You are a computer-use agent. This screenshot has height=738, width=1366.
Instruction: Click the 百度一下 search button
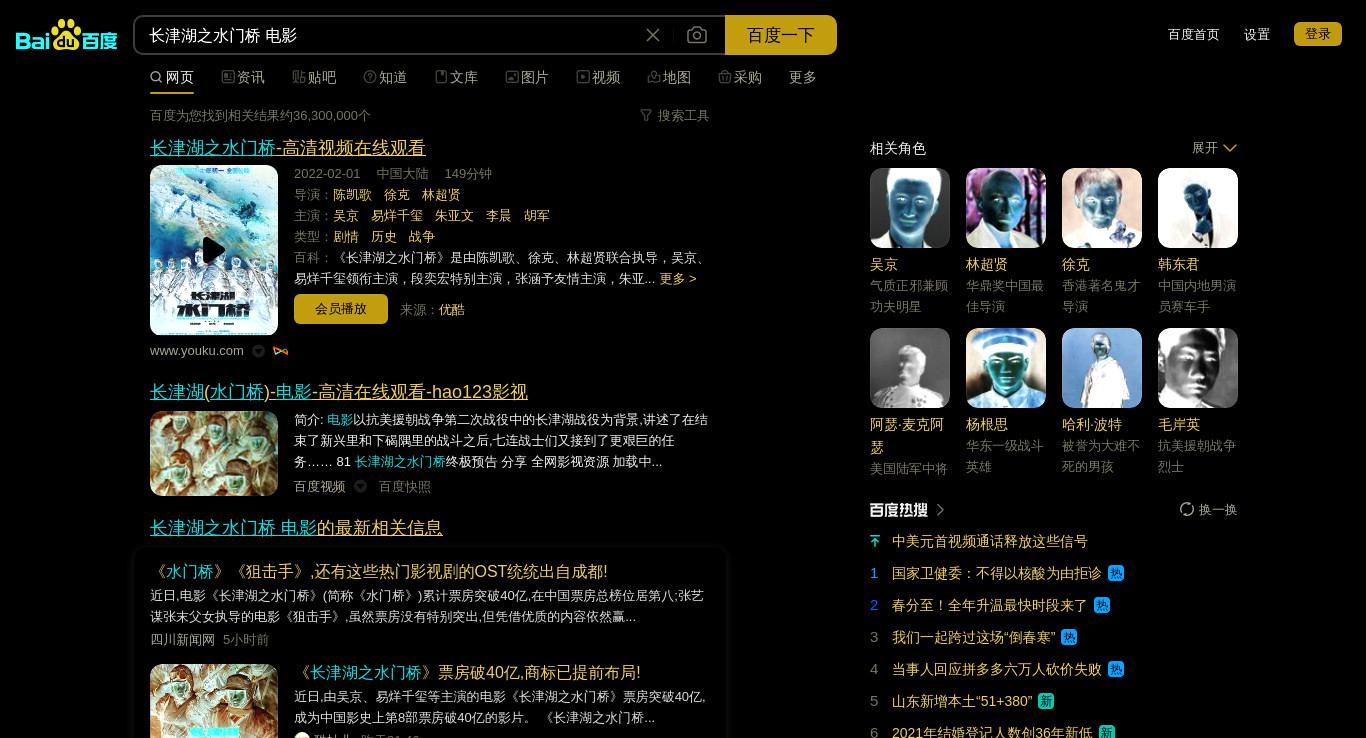781,35
